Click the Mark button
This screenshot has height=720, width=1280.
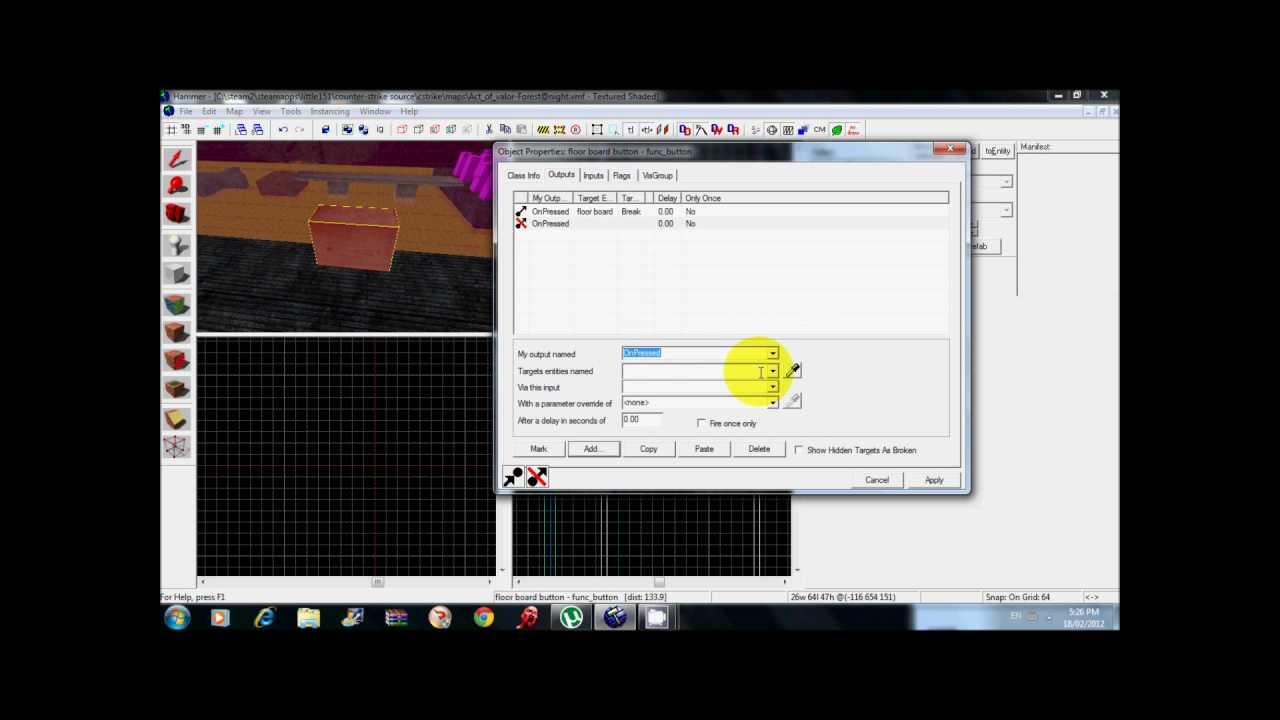[x=539, y=449]
